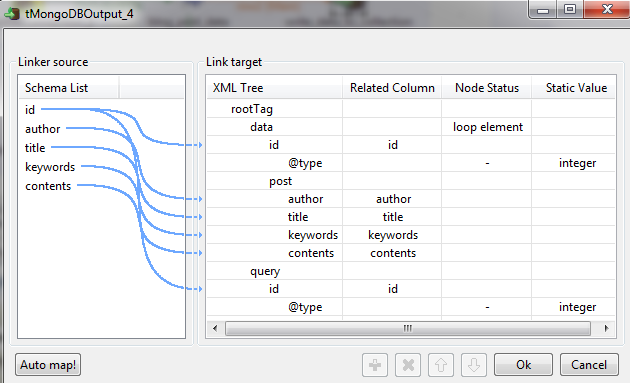This screenshot has height=383, width=630.
Task: Click the move down arrow icon
Action: click(x=474, y=365)
